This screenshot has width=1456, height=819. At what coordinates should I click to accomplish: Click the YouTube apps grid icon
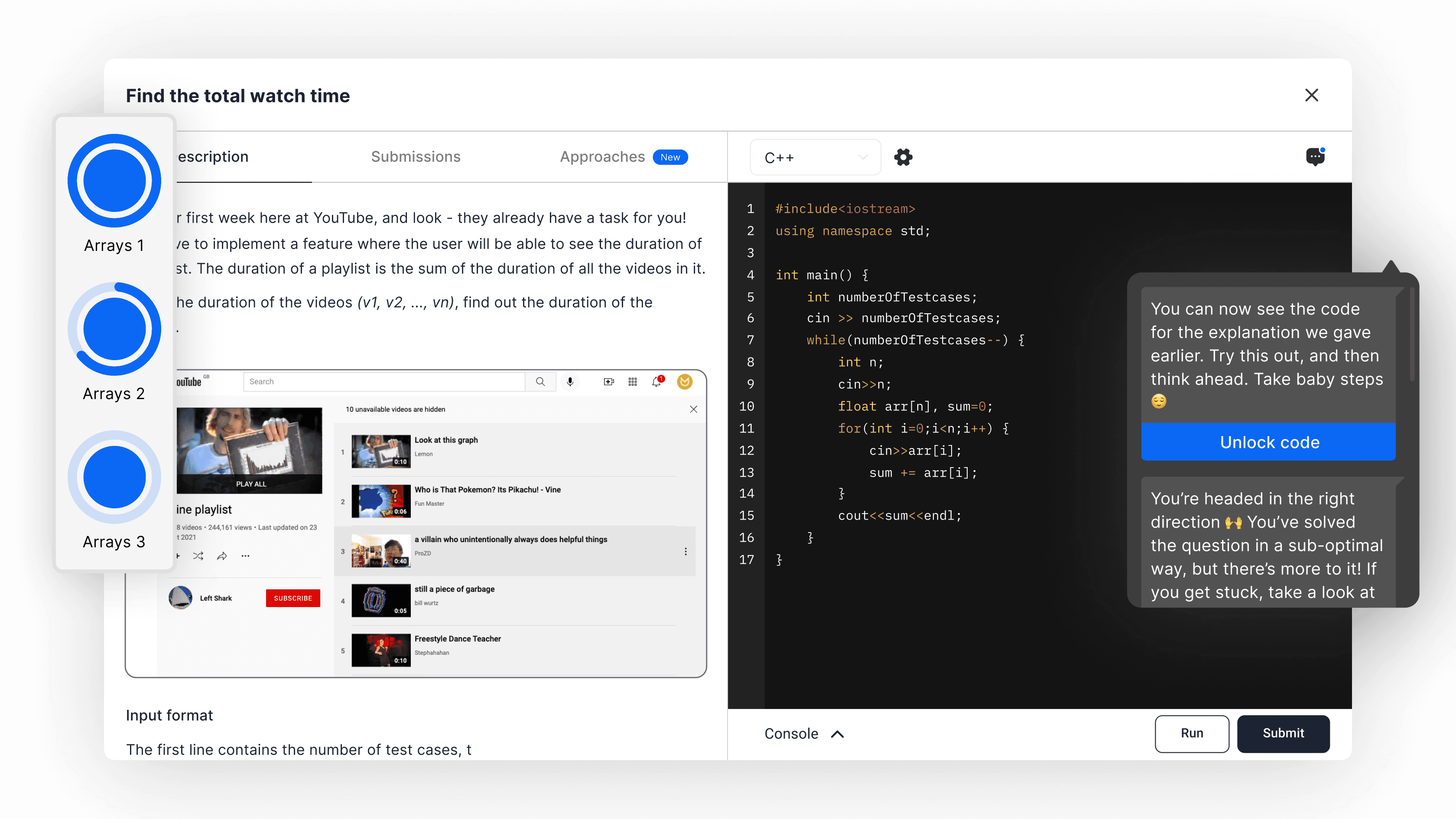633,381
